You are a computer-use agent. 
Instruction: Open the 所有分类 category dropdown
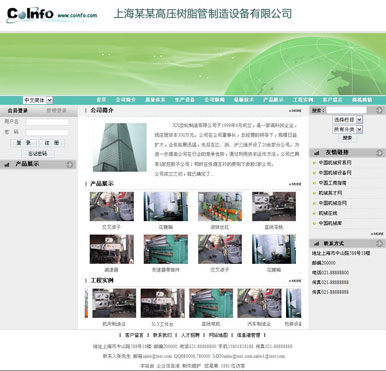click(347, 129)
